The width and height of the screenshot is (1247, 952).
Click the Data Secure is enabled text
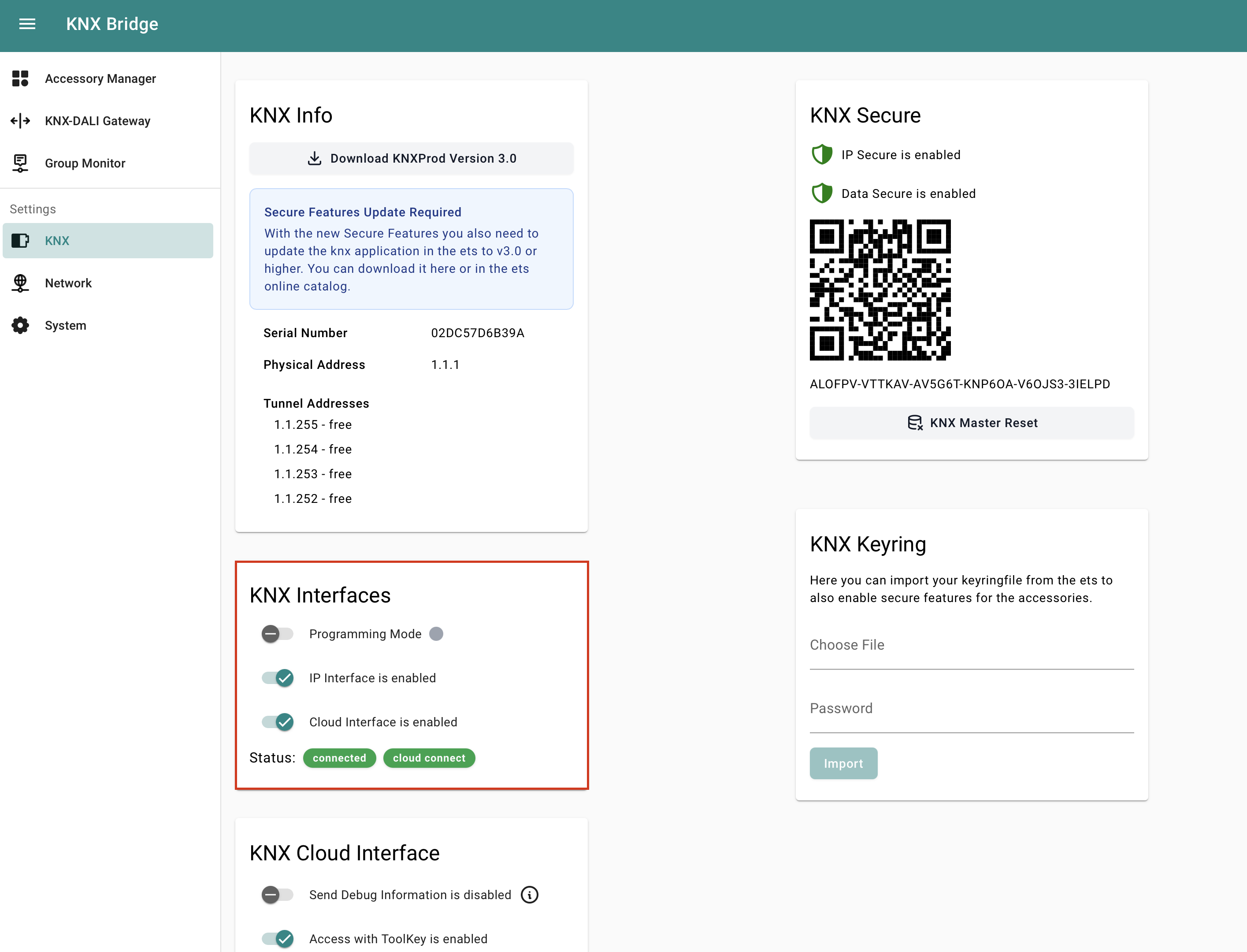point(909,193)
